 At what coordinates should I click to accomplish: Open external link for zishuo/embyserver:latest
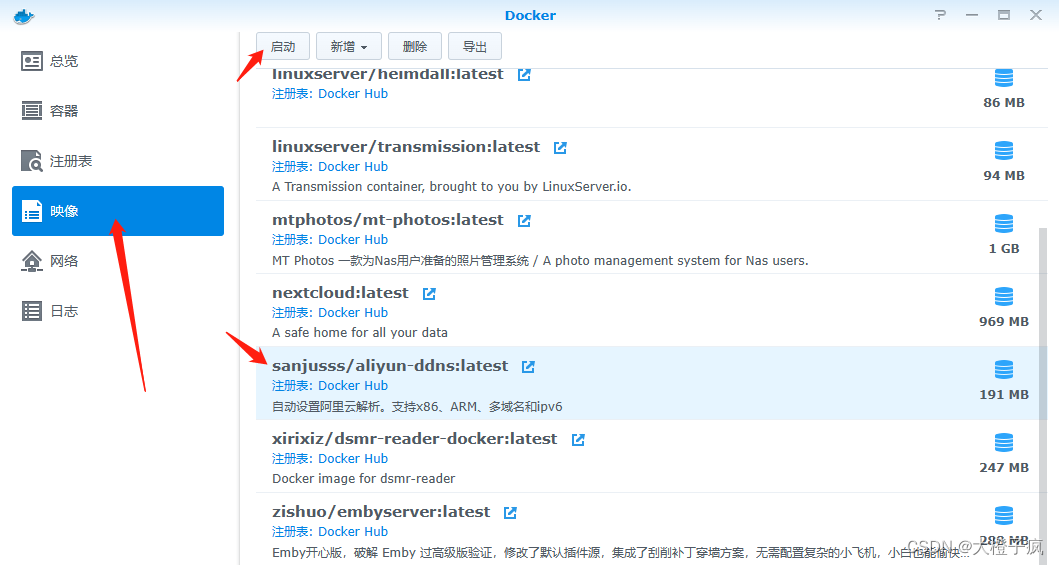[x=510, y=512]
